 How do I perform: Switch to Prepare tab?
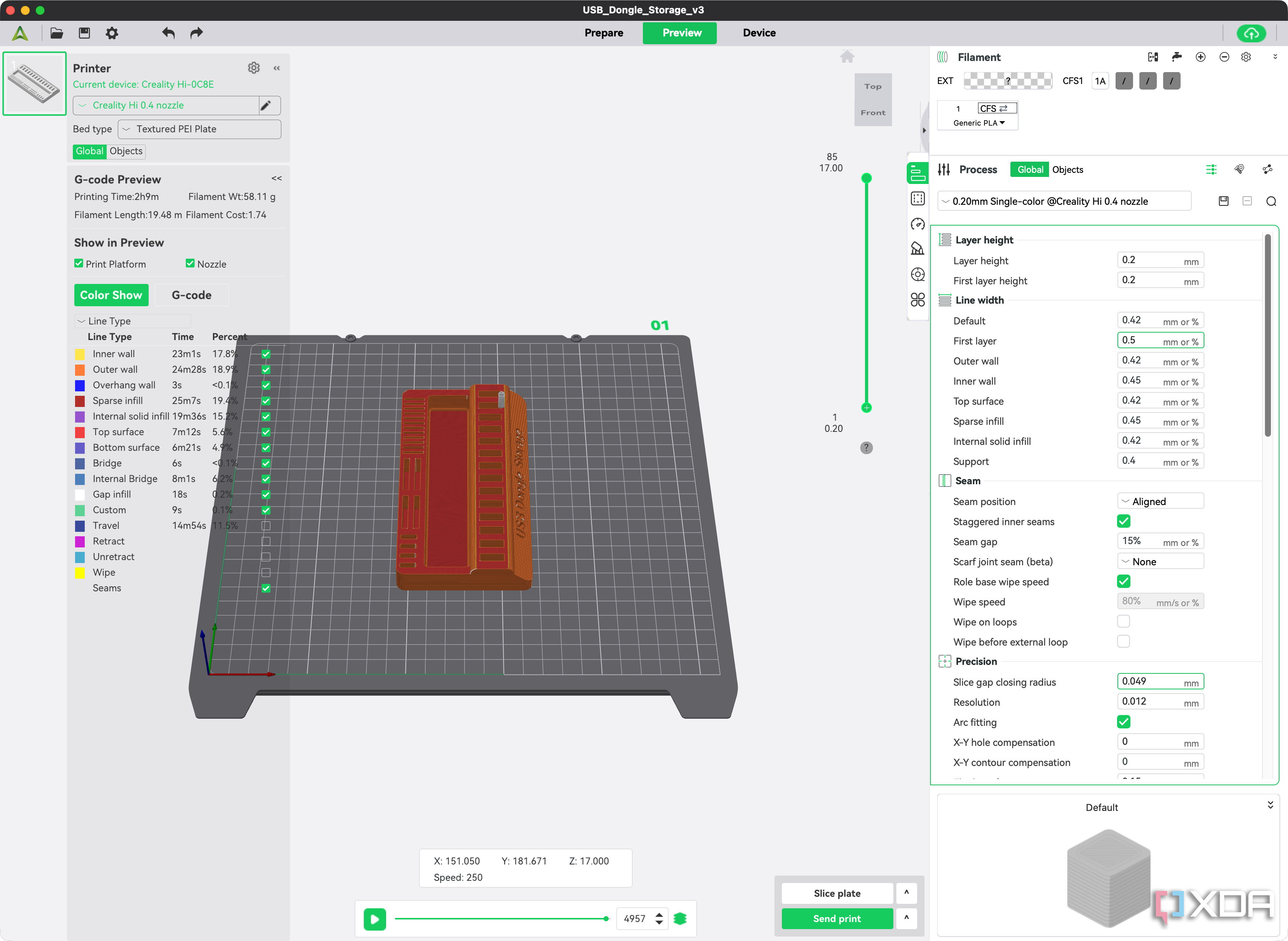pyautogui.click(x=603, y=33)
